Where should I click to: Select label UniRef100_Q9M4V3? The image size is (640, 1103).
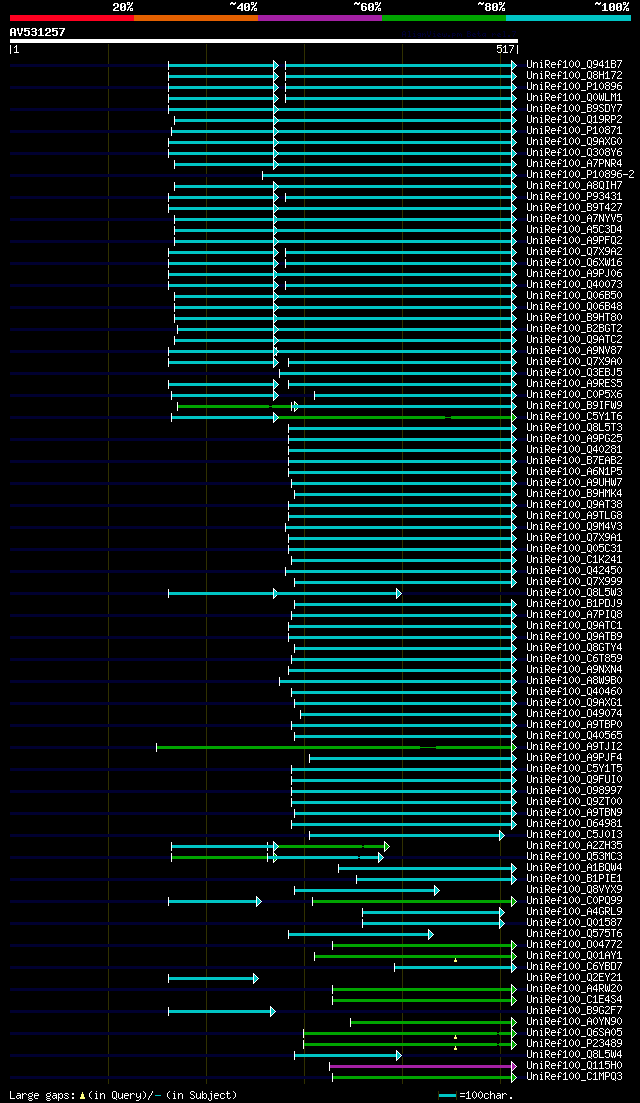tap(575, 527)
